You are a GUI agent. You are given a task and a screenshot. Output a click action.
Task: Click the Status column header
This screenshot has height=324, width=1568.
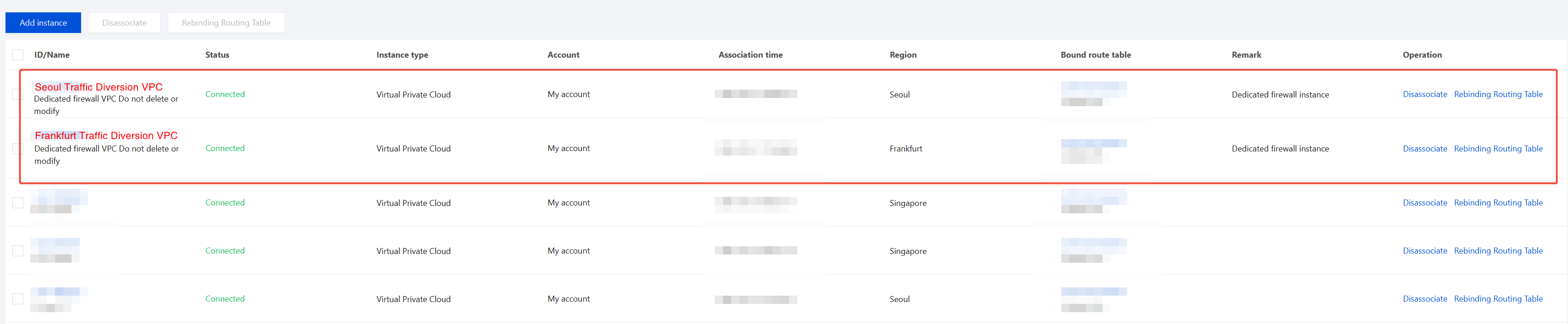pos(217,55)
